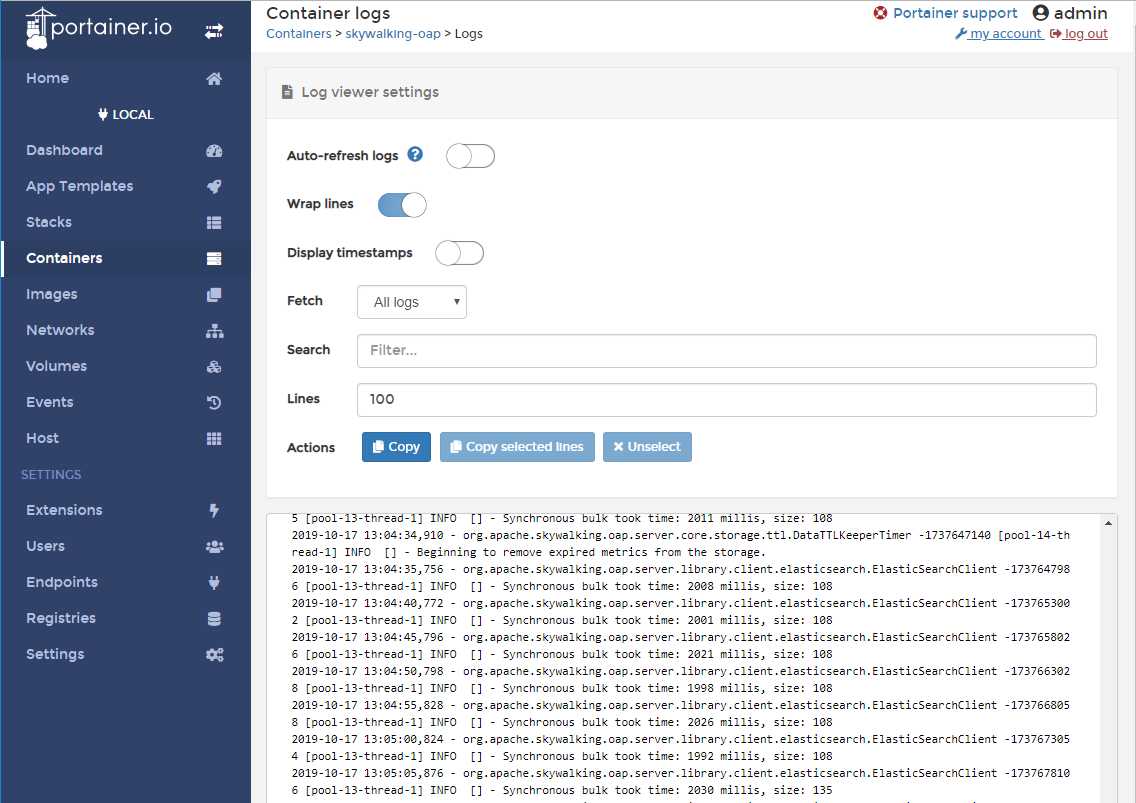Open Users in the sidebar
Screen dimensions: 1136x803
(x=125, y=546)
